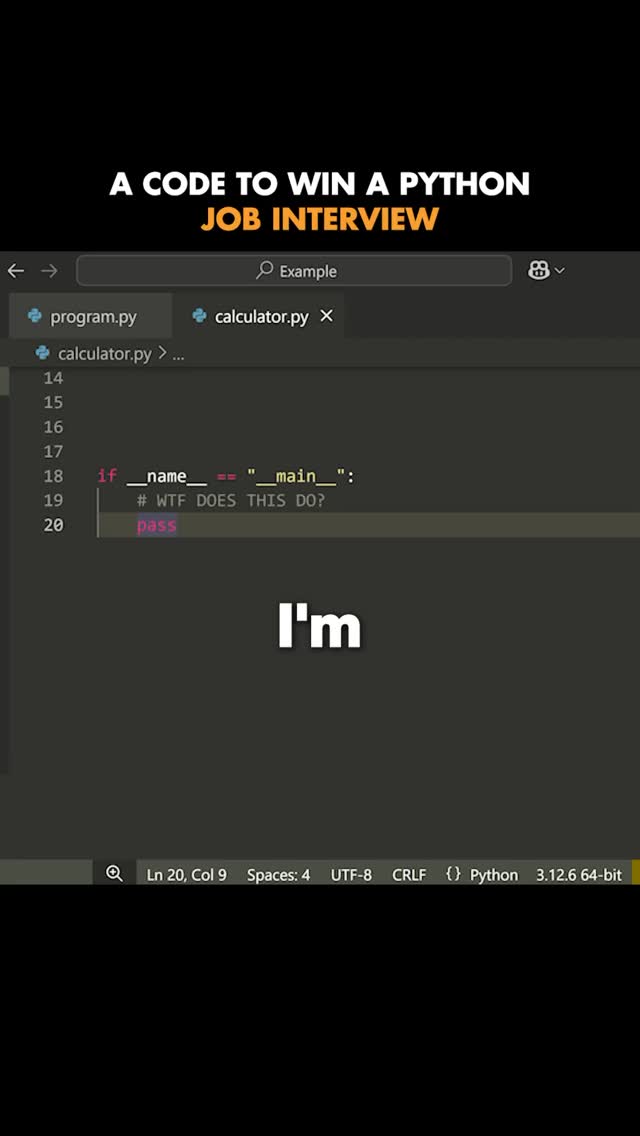
Task: Select the calculator.py tab
Action: [x=250, y=317]
